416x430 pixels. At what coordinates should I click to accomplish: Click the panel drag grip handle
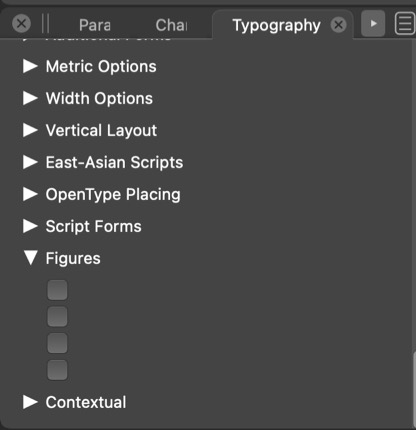(x=46, y=24)
